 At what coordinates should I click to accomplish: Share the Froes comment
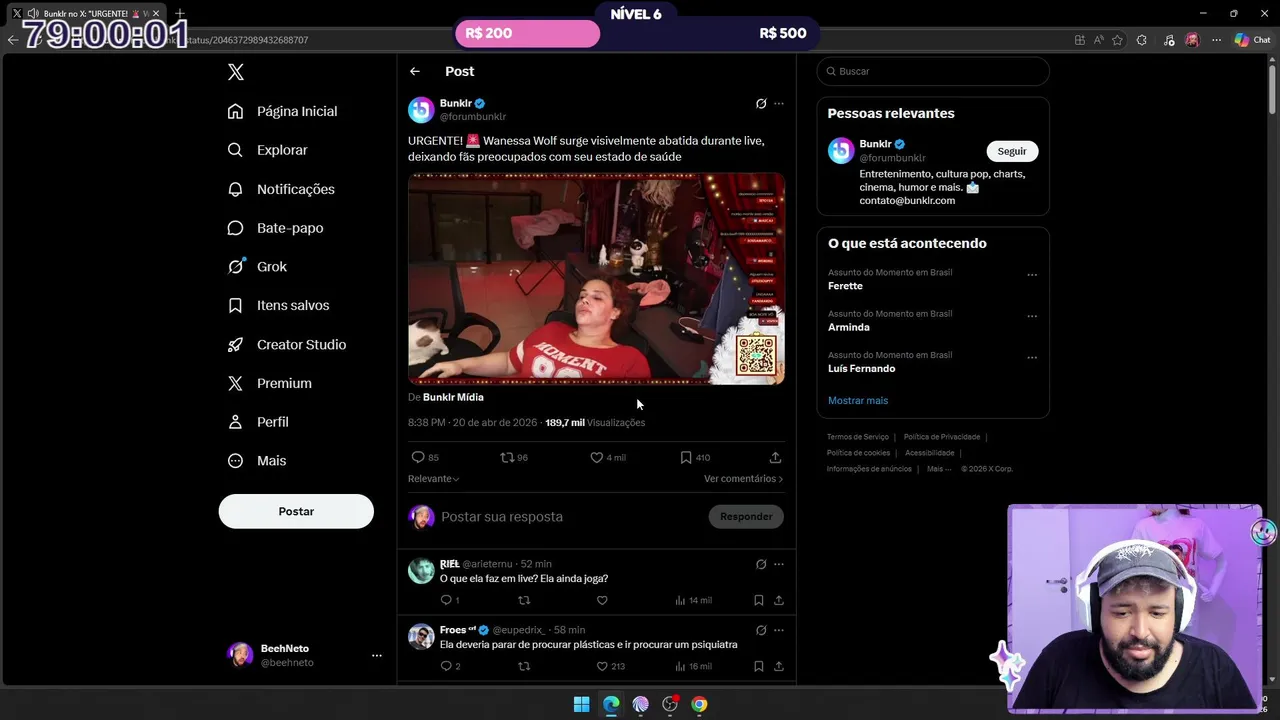779,666
